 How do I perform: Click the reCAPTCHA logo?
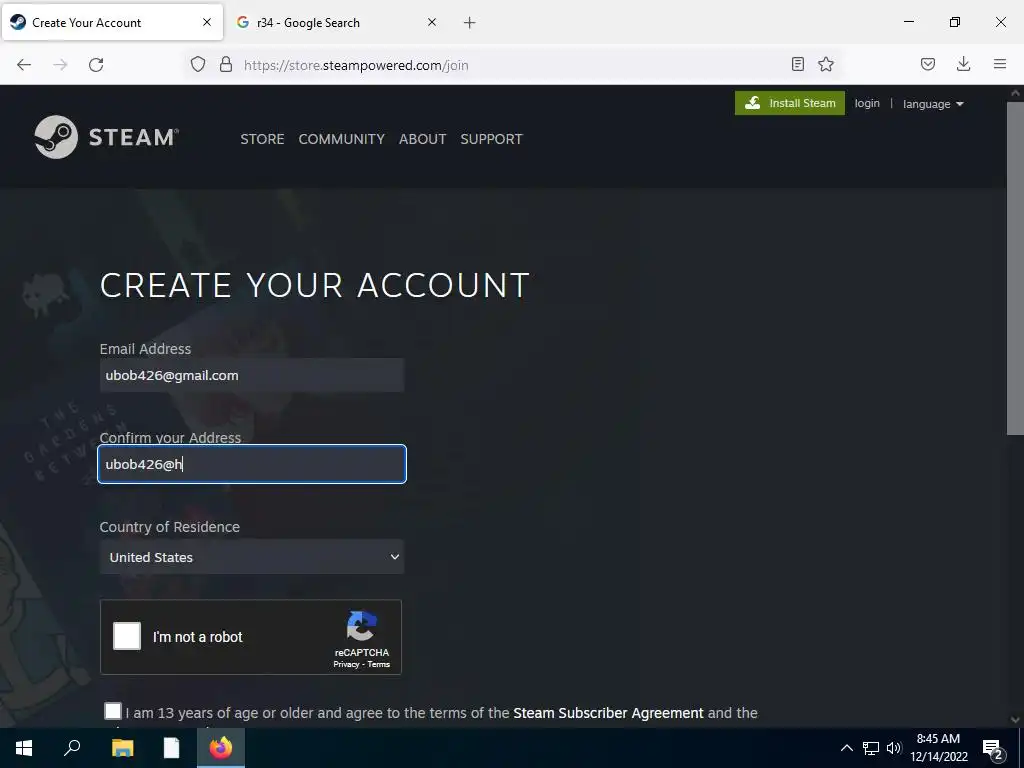(362, 626)
